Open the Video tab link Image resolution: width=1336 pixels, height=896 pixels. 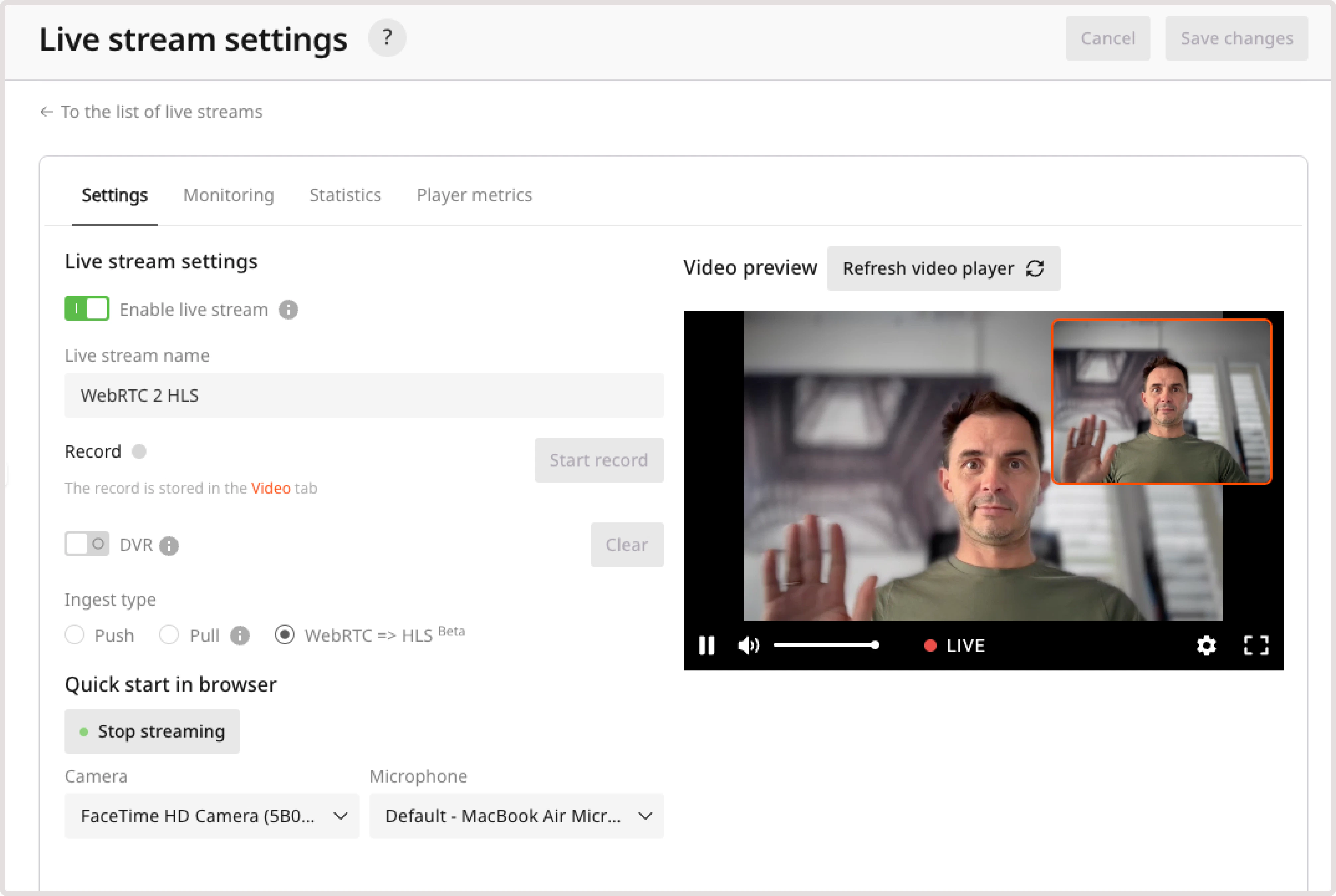click(270, 488)
